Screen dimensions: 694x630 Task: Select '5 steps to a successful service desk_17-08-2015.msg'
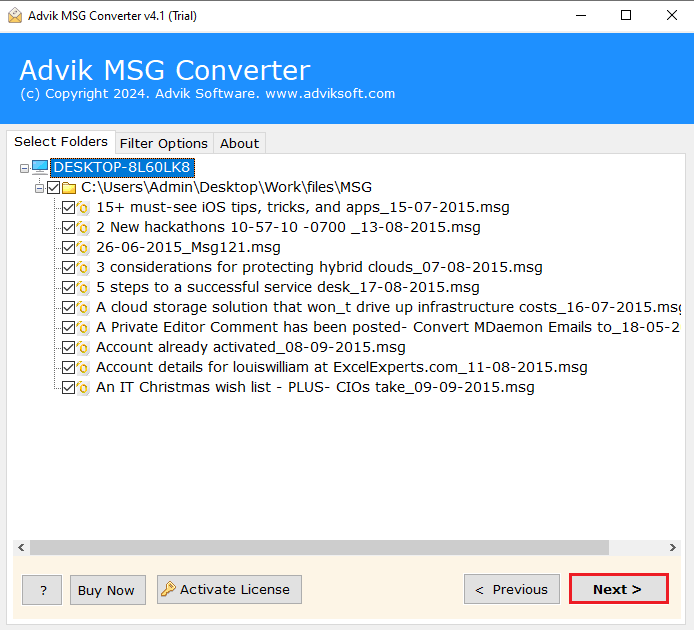coord(288,287)
